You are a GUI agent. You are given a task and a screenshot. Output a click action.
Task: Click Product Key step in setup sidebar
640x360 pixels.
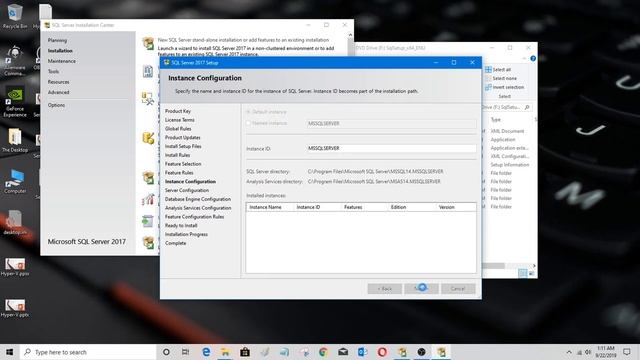(178, 111)
